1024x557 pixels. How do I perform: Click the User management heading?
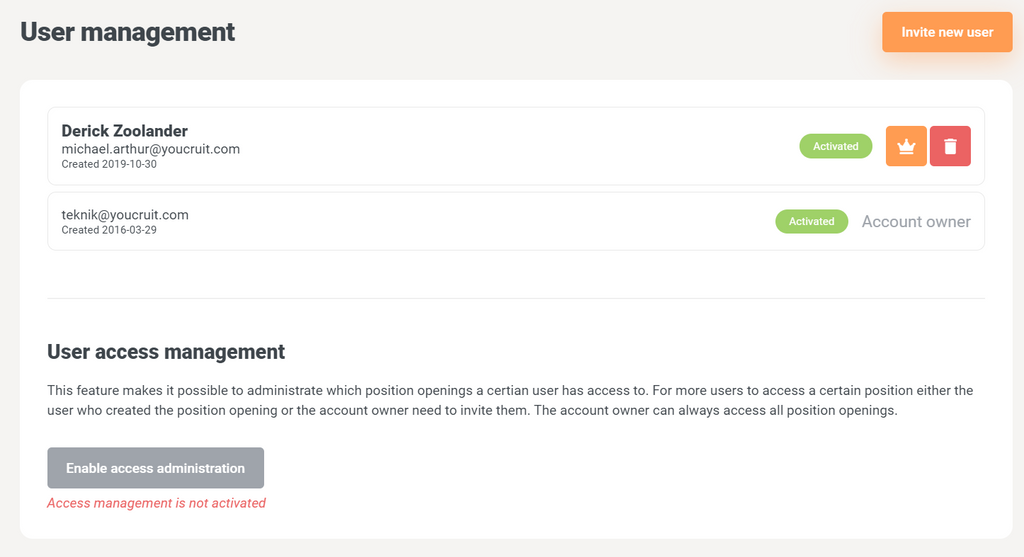pyautogui.click(x=127, y=32)
